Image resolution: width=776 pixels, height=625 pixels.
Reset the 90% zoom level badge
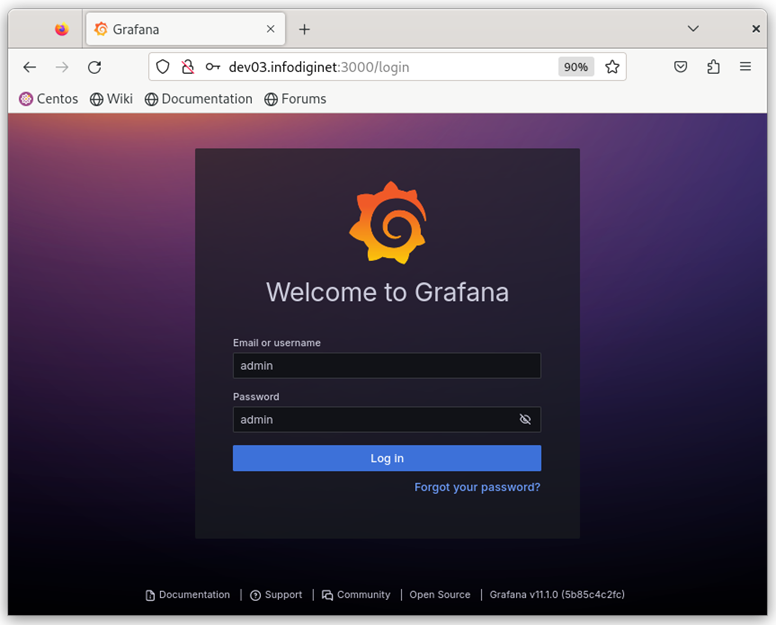coord(576,67)
